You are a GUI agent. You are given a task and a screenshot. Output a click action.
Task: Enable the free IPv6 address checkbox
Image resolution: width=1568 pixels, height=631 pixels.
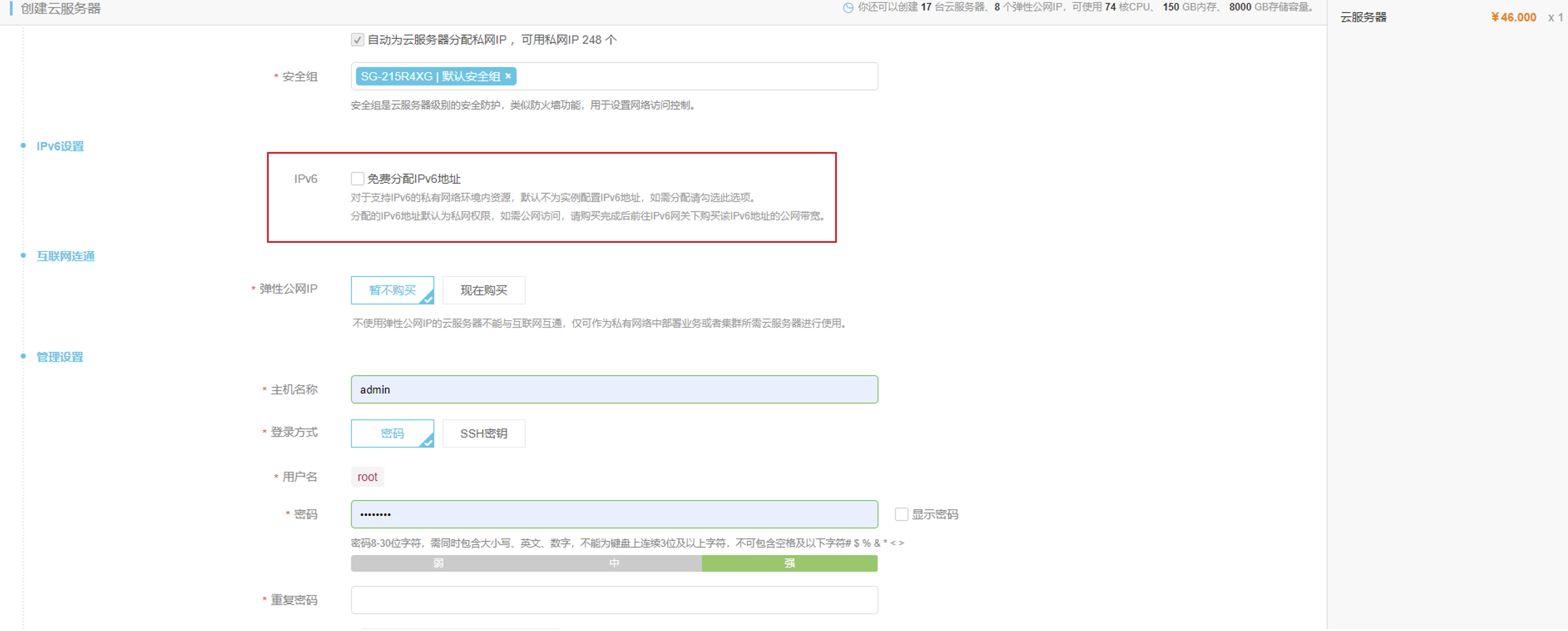[x=357, y=179]
